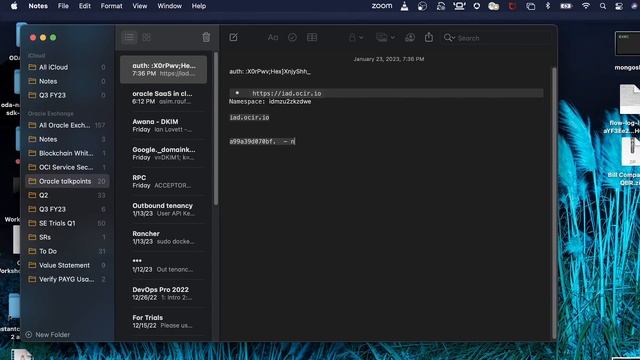Click the collaborate add-people icon
Viewport: 640px width, 360px height.
(410, 38)
